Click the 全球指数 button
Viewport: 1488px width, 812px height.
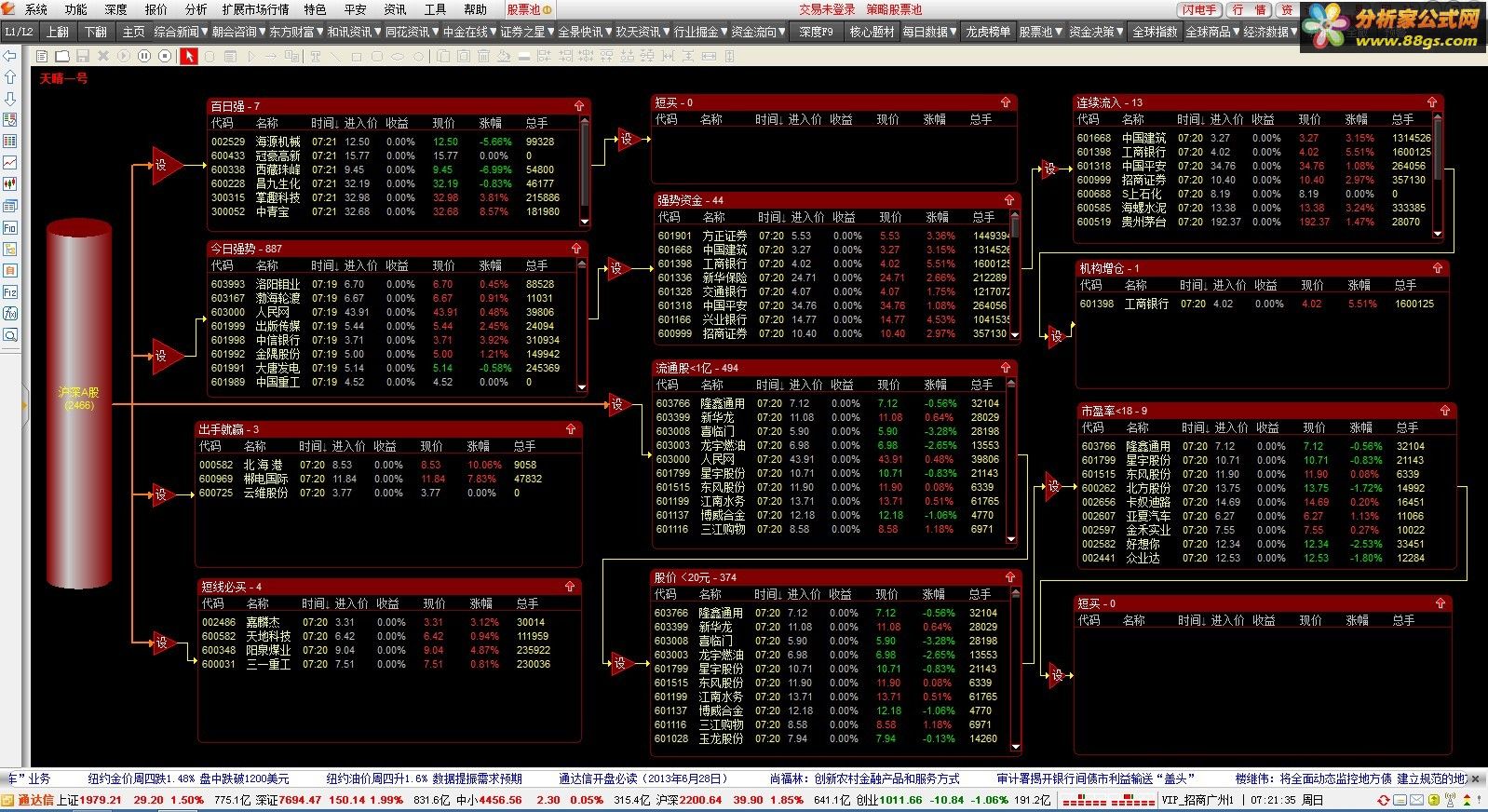click(x=1155, y=32)
